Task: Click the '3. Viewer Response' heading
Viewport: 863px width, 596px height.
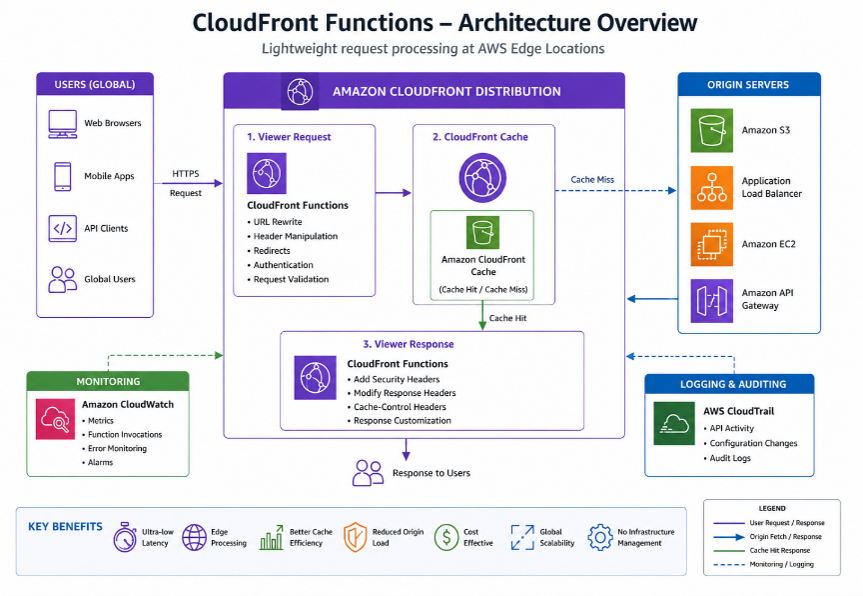Action: (408, 344)
